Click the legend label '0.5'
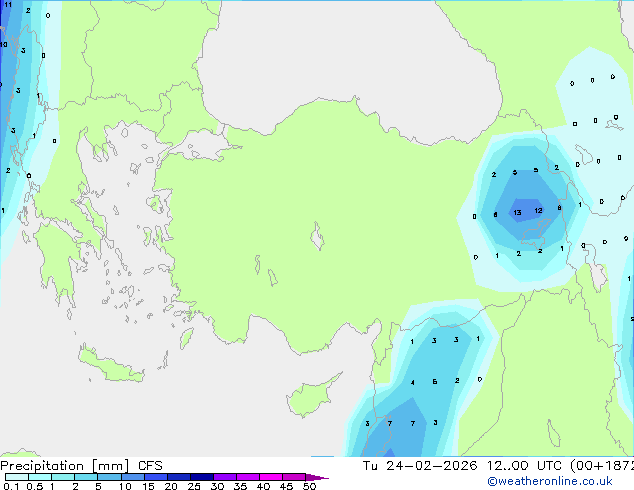 (x=34, y=486)
